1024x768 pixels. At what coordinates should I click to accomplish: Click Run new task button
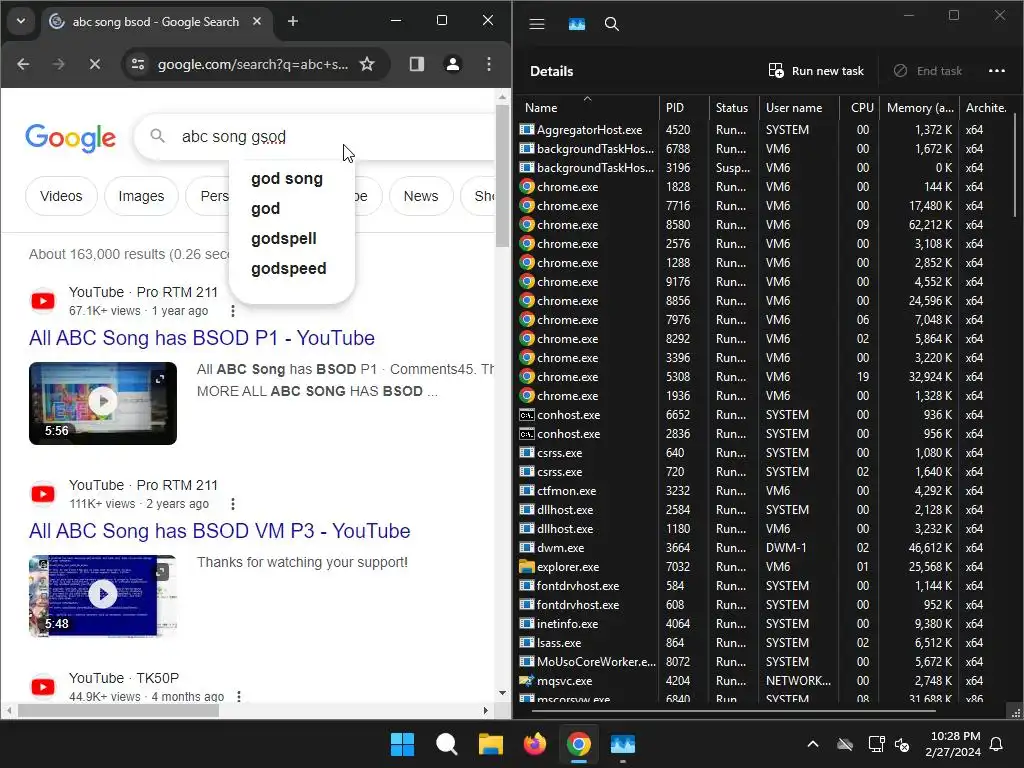[816, 71]
